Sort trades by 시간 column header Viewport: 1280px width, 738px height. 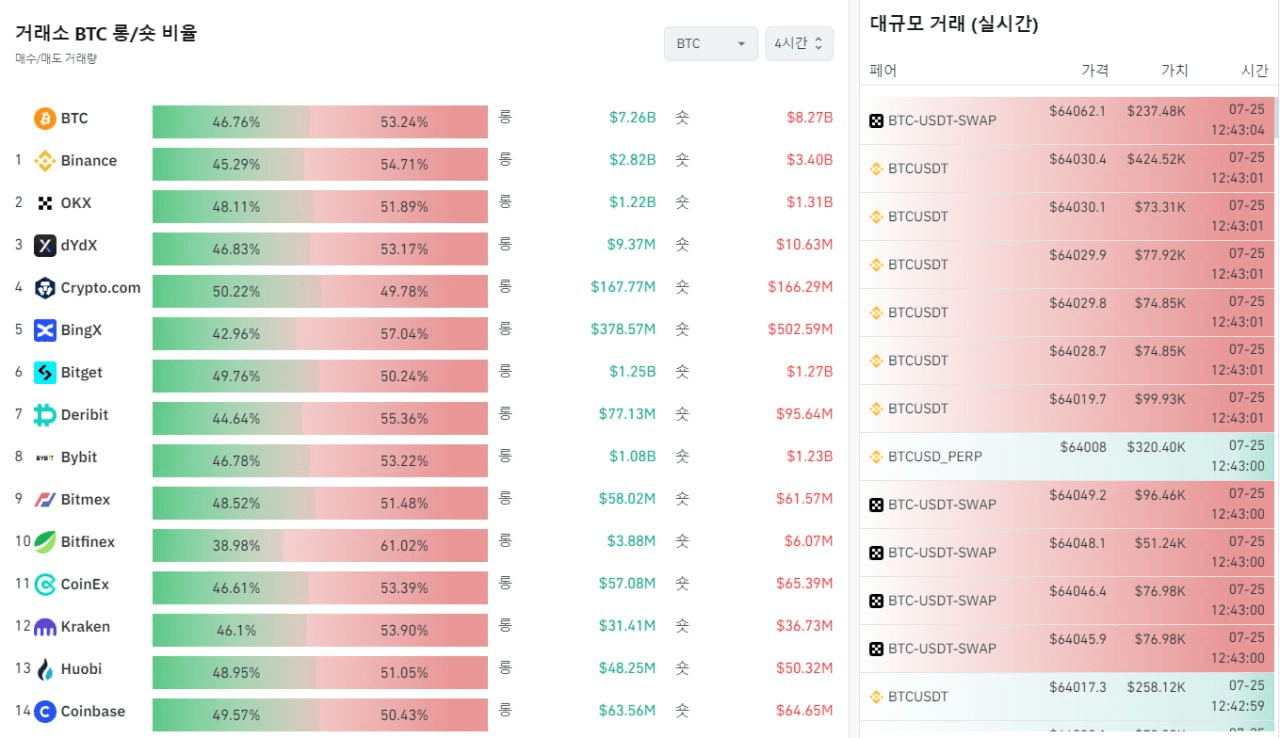pyautogui.click(x=1254, y=71)
